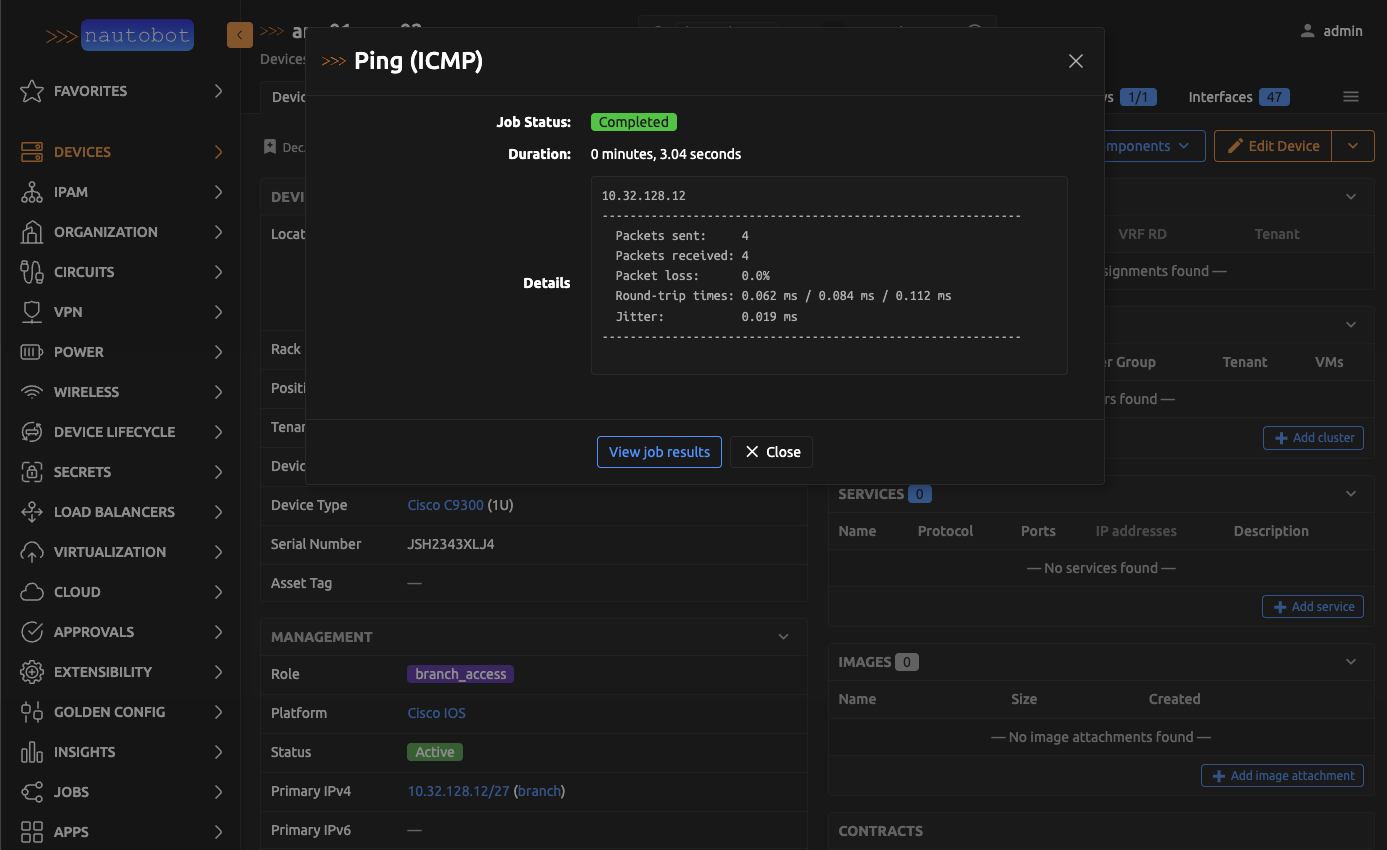Click the Favorites star icon in sidebar

(32, 91)
